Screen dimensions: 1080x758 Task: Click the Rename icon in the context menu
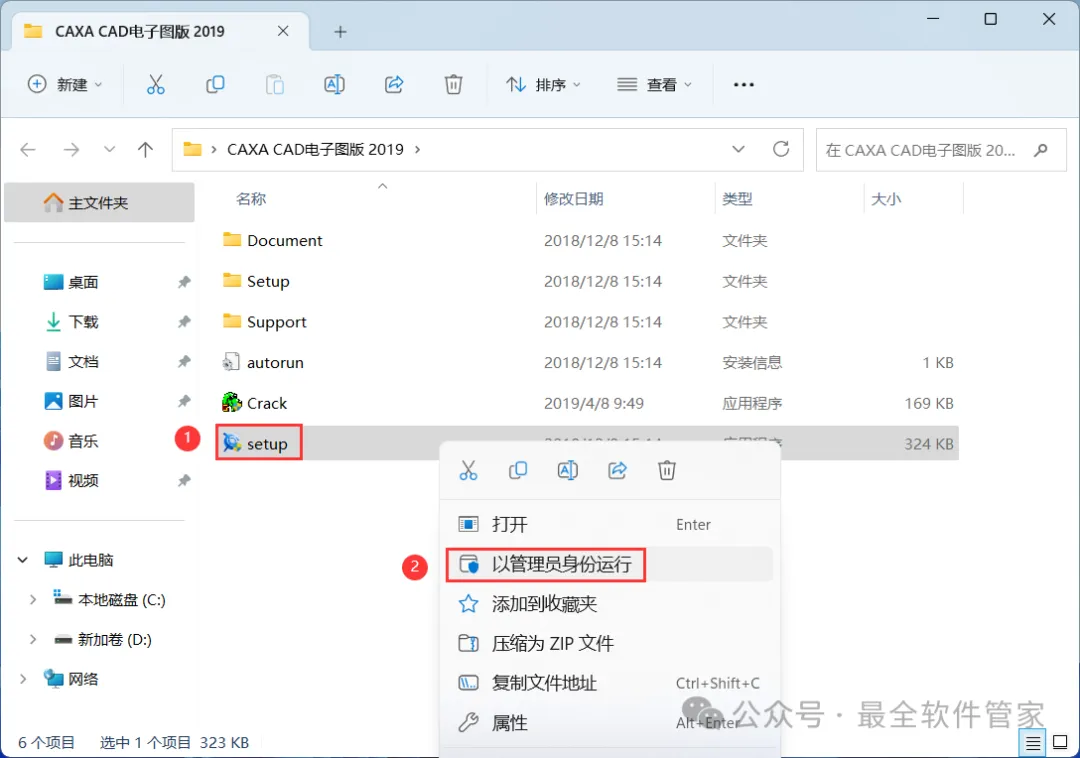click(x=568, y=470)
